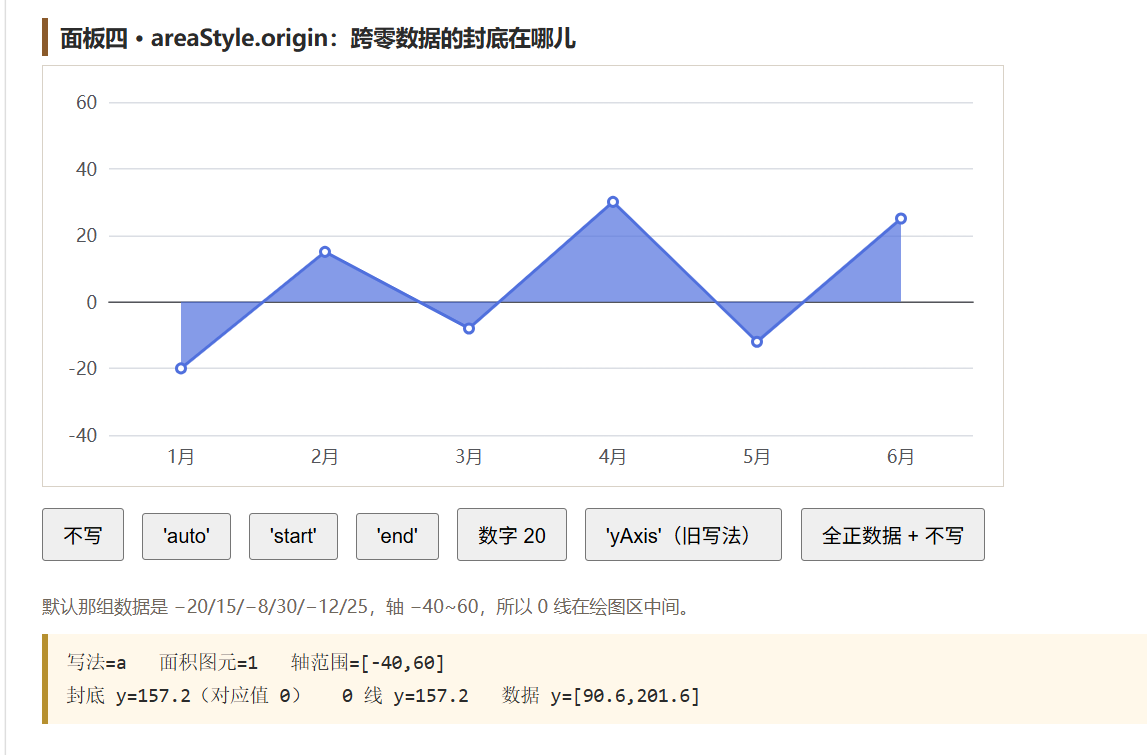Screen dimensions: 1147x755
Task: Click the panel heading 面板四 areaStyle.origin
Action: [317, 38]
